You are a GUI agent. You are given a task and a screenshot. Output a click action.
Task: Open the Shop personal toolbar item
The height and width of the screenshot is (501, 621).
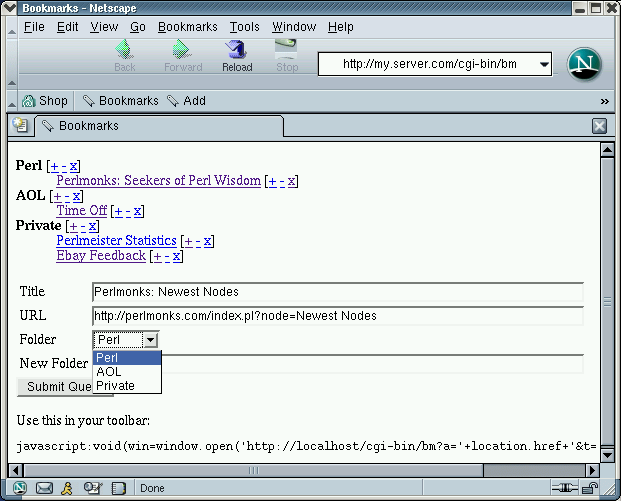click(45, 101)
